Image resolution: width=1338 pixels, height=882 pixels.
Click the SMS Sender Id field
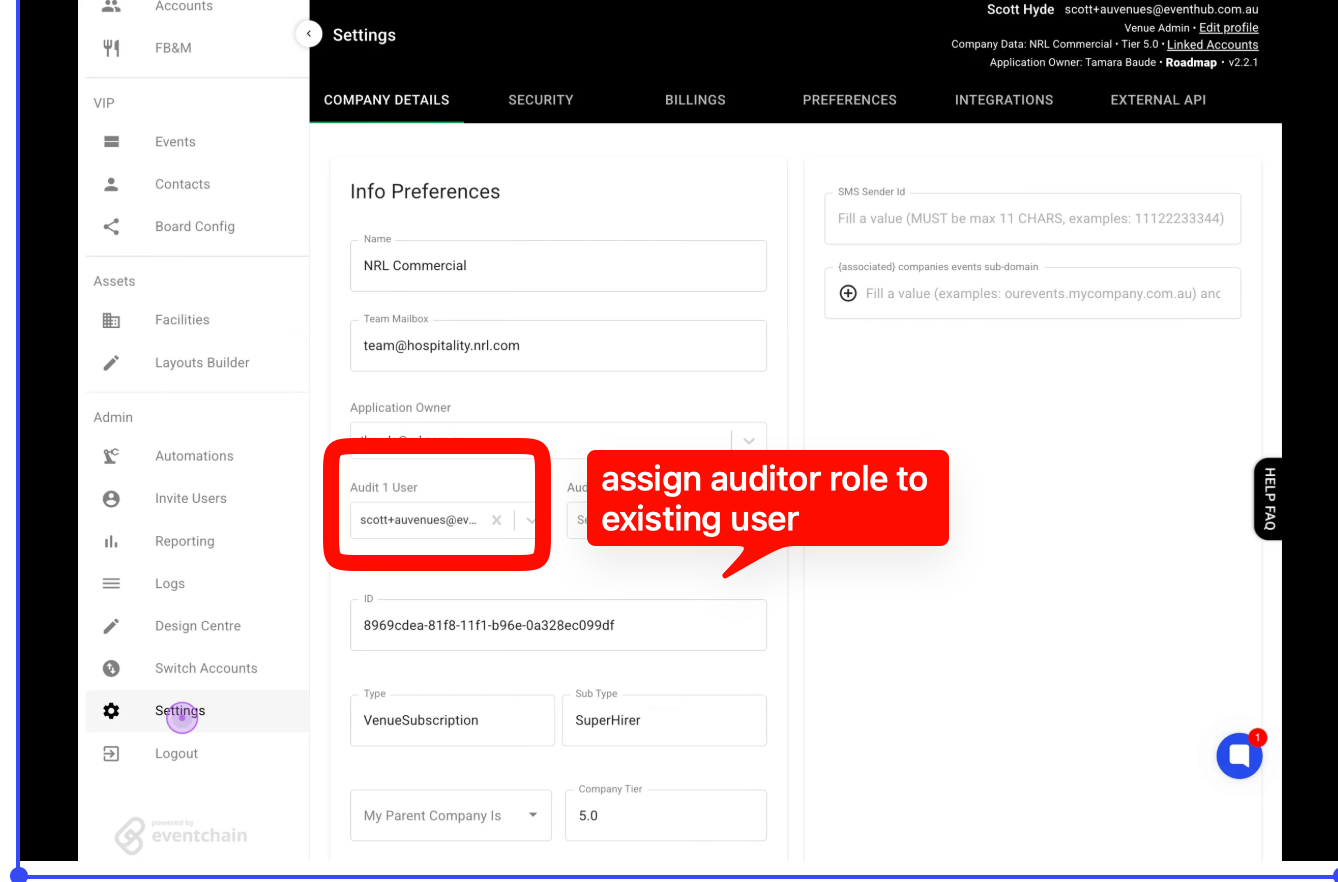click(x=1033, y=218)
